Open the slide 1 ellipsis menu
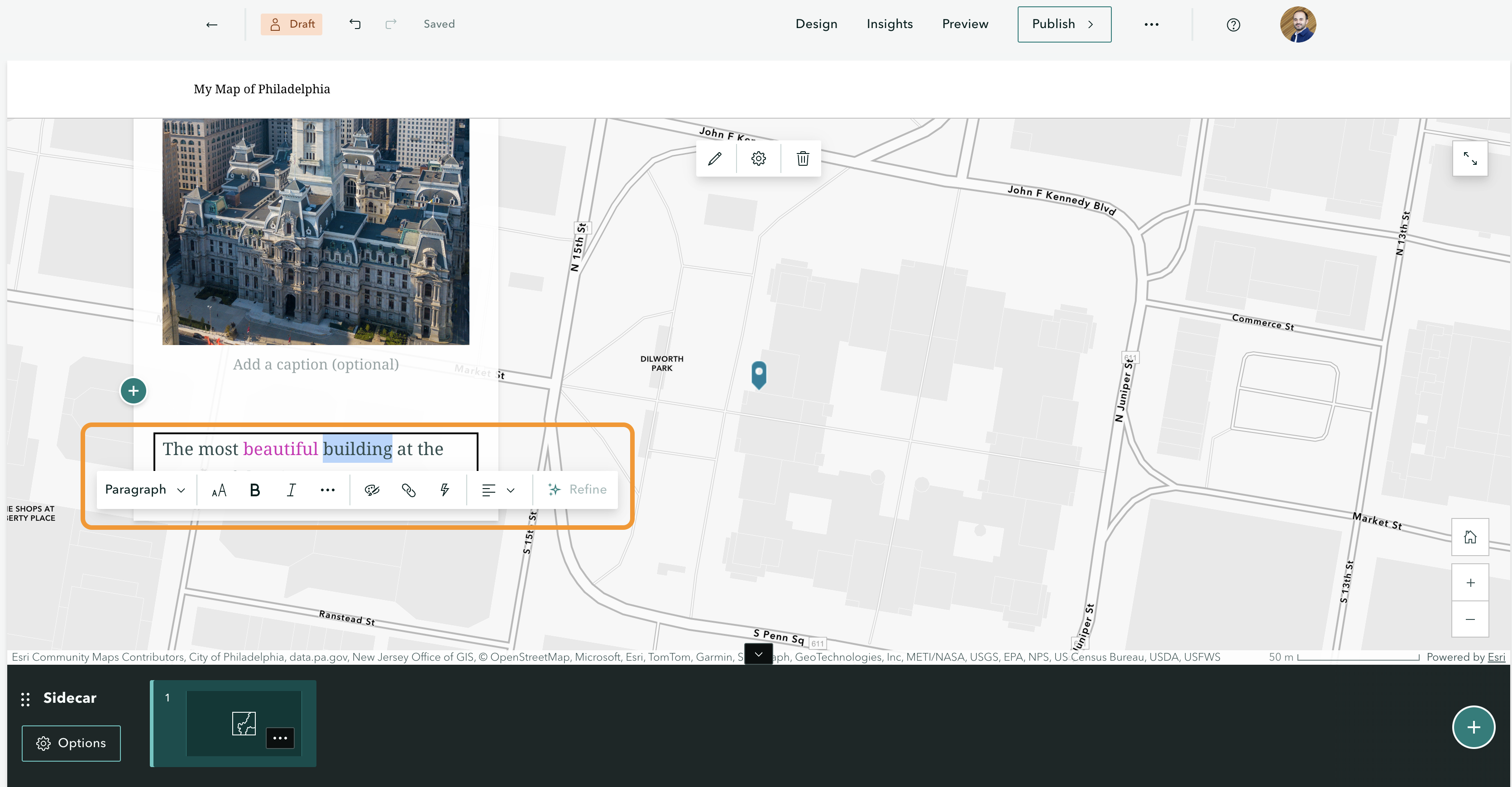Screen dimensions: 1512x787 (x=280, y=738)
